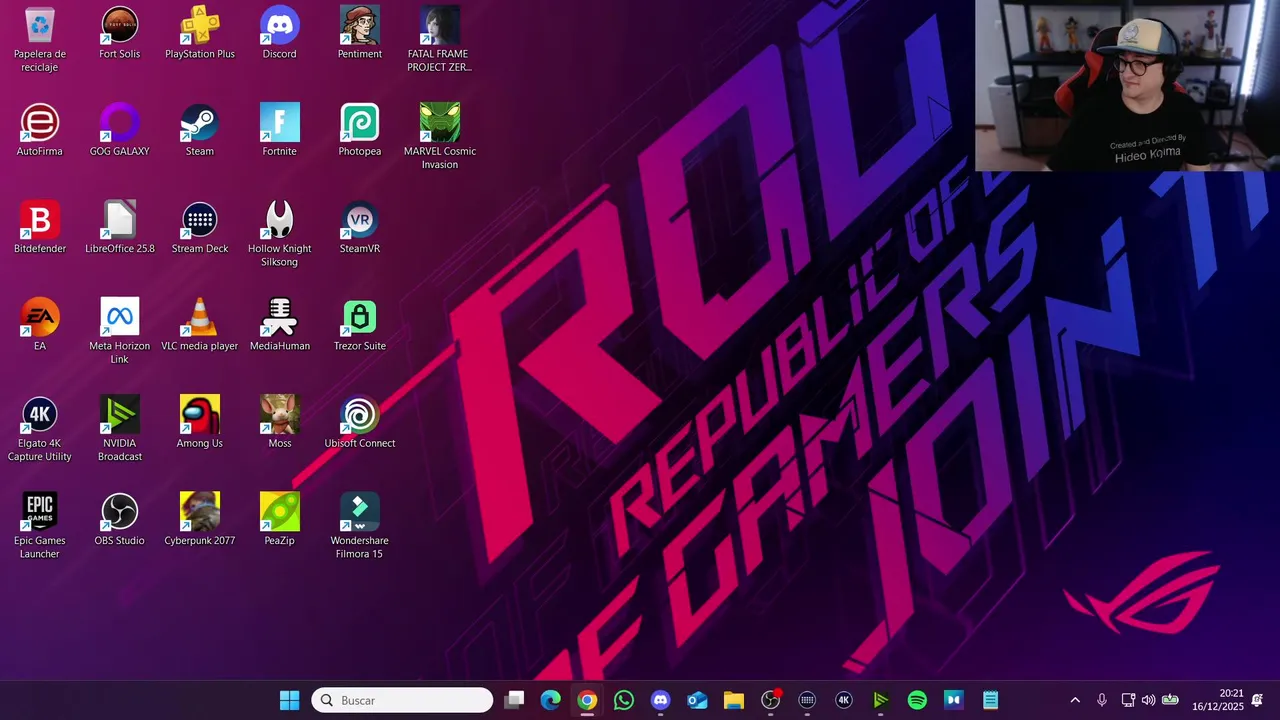Select the Trezor Suite shortcut
The height and width of the screenshot is (720, 1280).
pos(360,324)
